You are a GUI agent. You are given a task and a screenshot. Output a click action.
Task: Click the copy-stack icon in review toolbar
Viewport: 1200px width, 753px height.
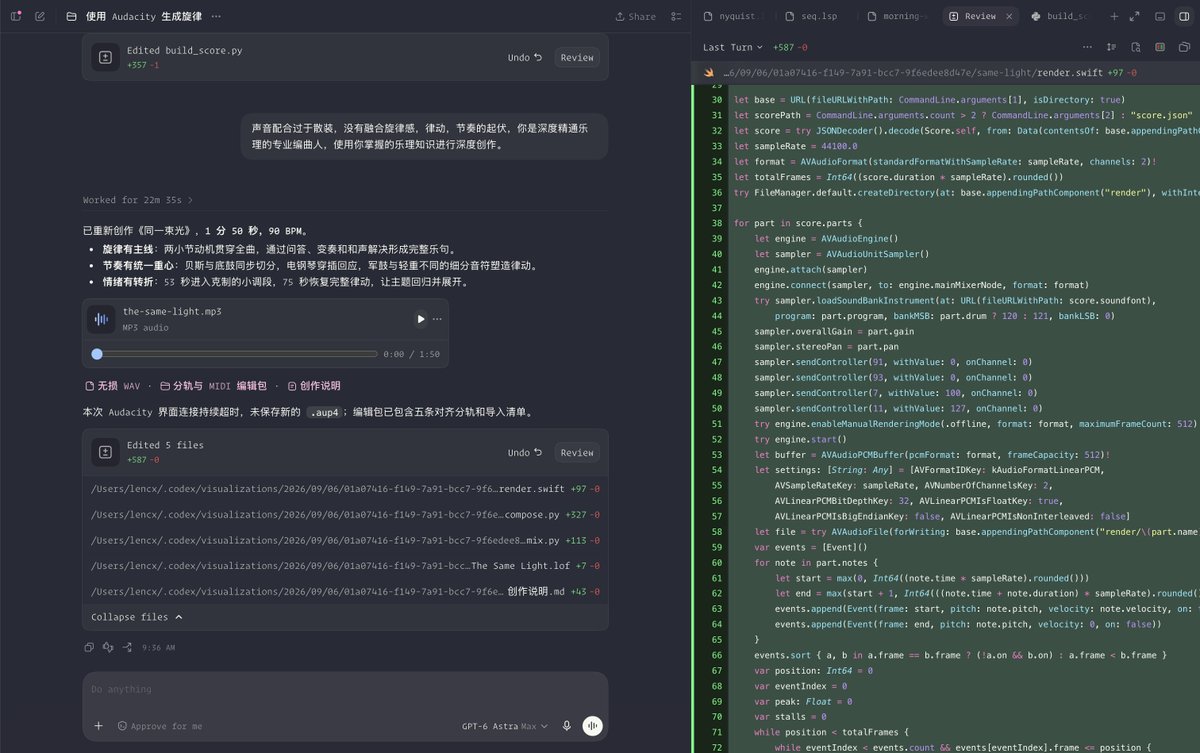[1184, 47]
